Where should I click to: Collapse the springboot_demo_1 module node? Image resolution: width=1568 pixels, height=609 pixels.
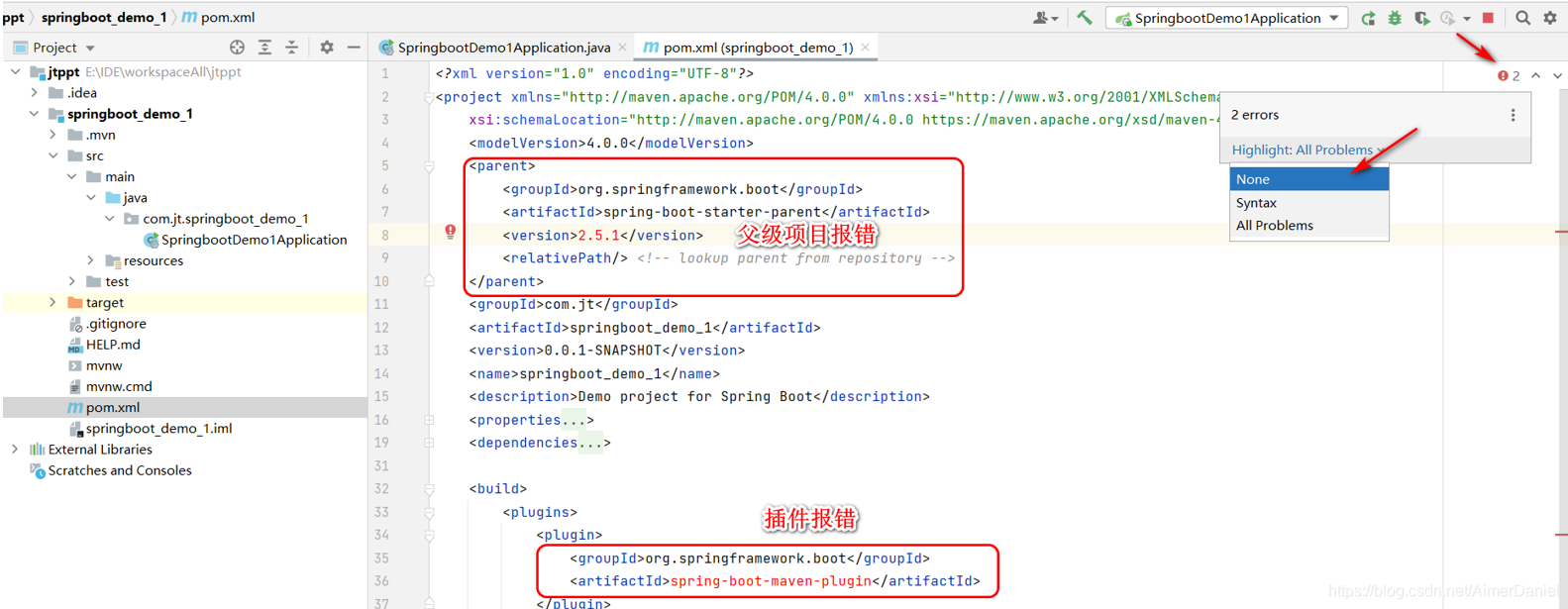point(34,114)
